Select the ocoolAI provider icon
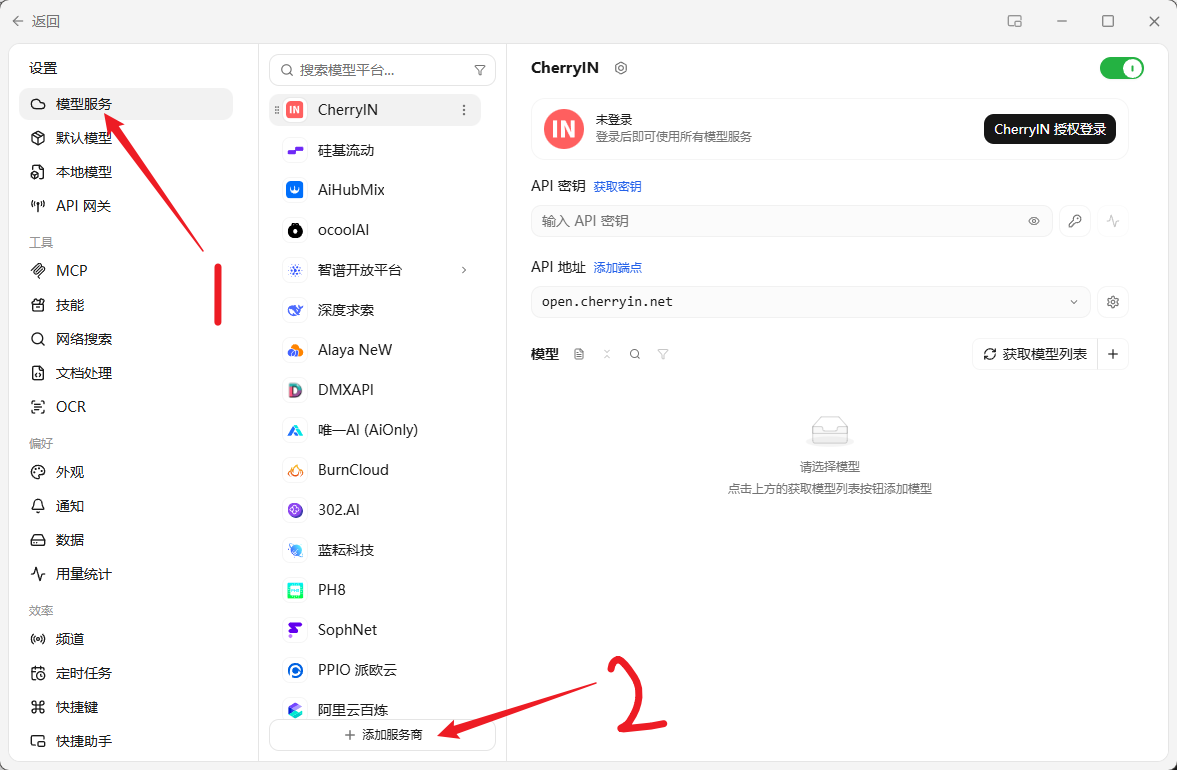 tap(295, 230)
